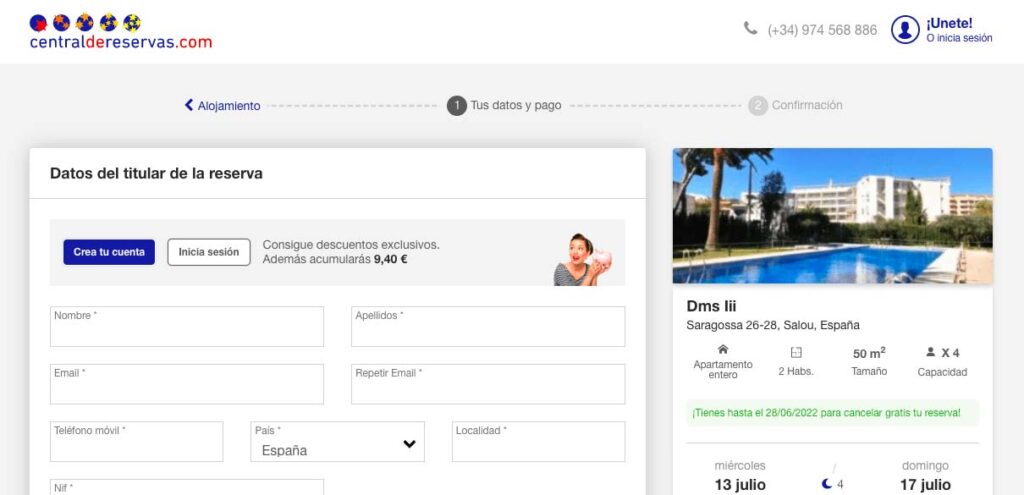This screenshot has height=495, width=1024.
Task: Click the check-out date 17 julio
Action: (x=925, y=485)
